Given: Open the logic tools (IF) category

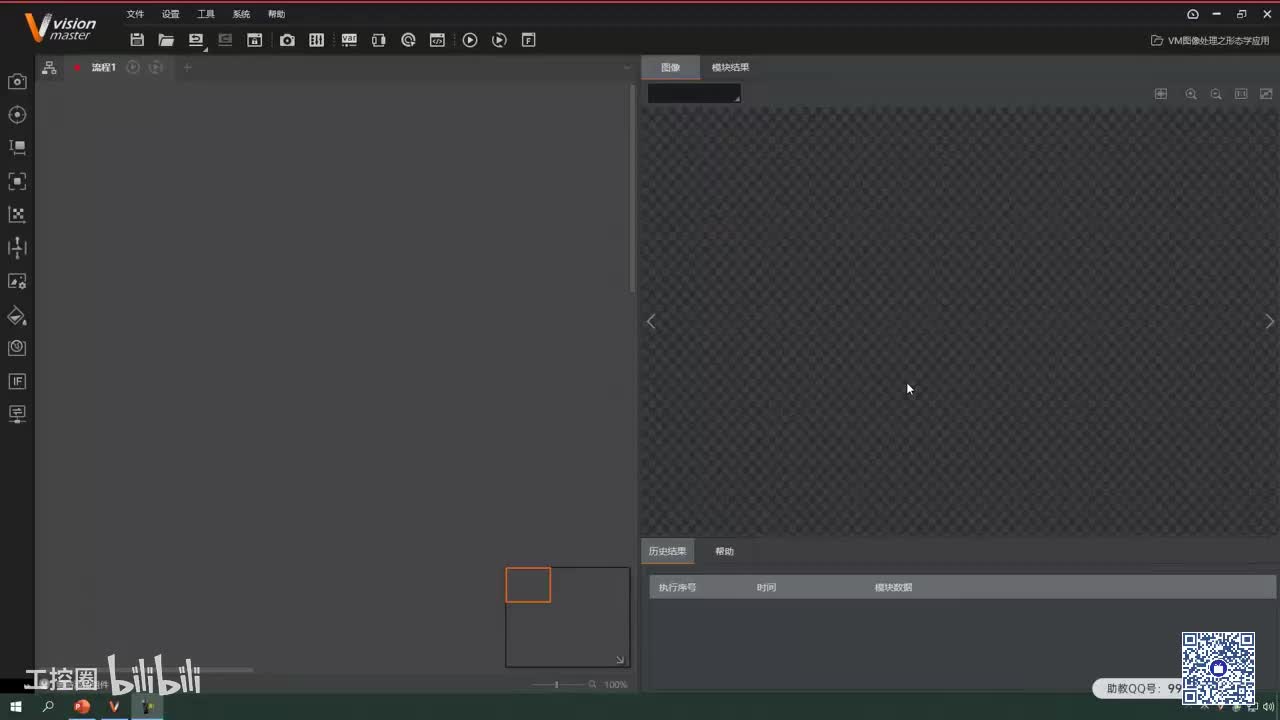Looking at the screenshot, I should (x=17, y=381).
